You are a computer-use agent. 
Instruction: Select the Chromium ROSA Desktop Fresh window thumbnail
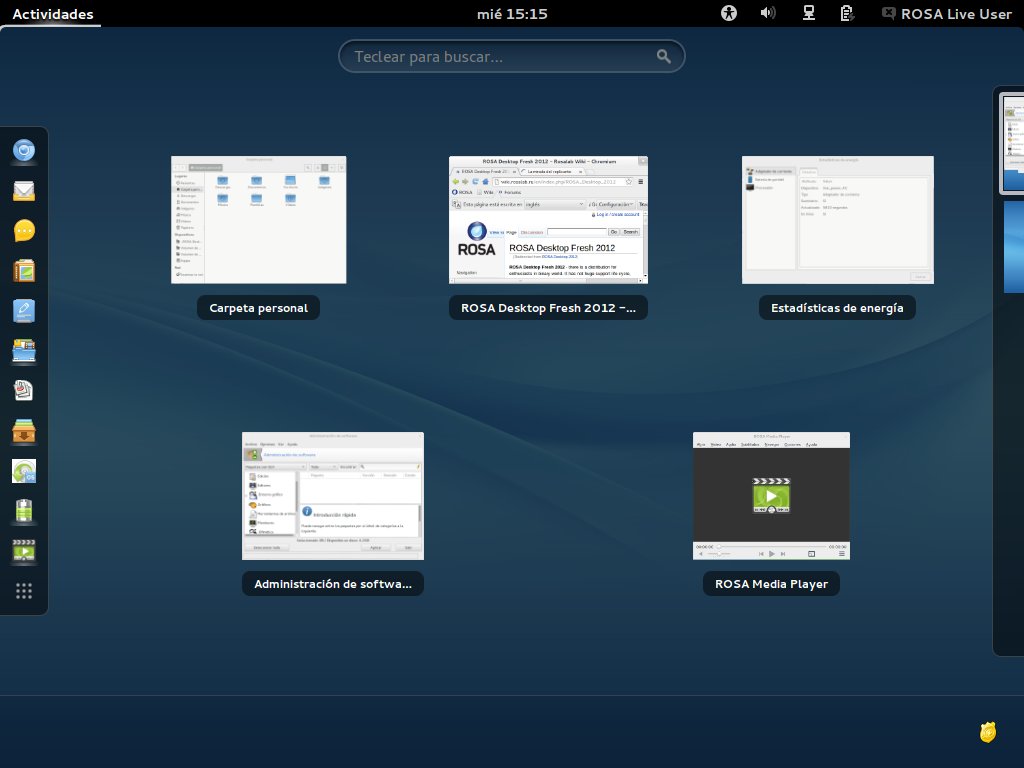tap(549, 219)
